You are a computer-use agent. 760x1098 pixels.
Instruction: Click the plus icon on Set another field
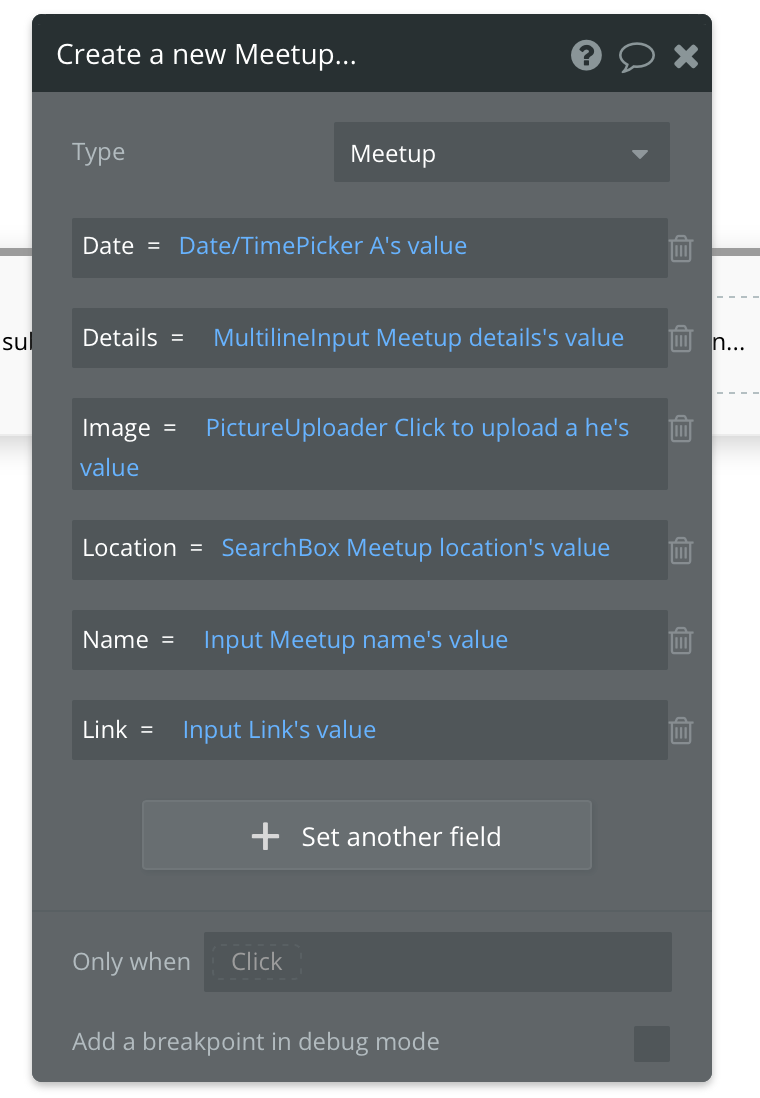265,836
